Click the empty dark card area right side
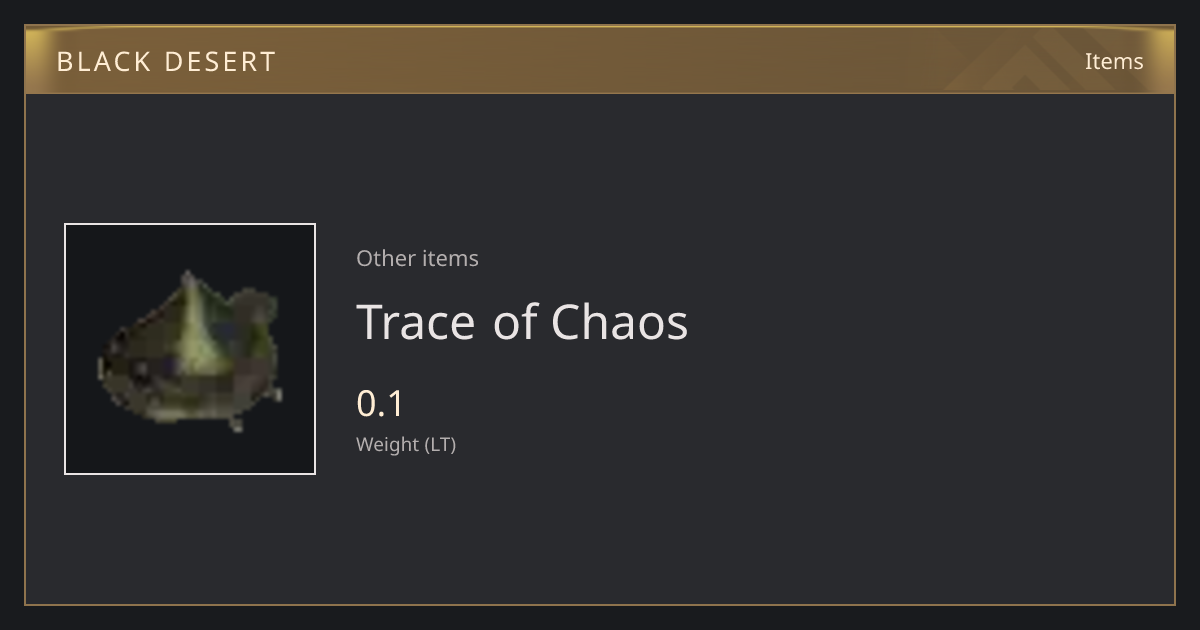 (930, 350)
